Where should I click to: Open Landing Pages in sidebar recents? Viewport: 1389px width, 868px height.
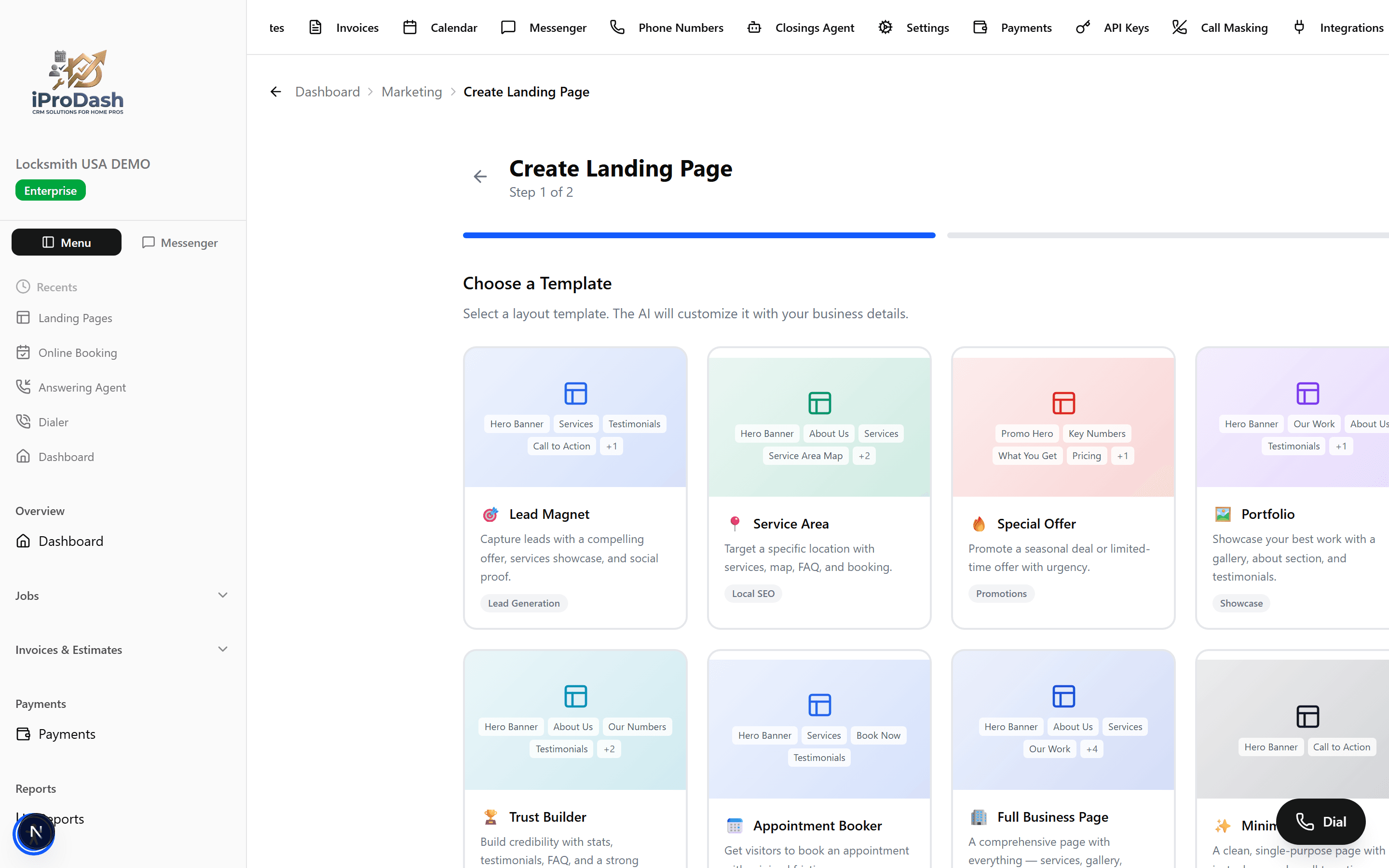click(x=75, y=318)
